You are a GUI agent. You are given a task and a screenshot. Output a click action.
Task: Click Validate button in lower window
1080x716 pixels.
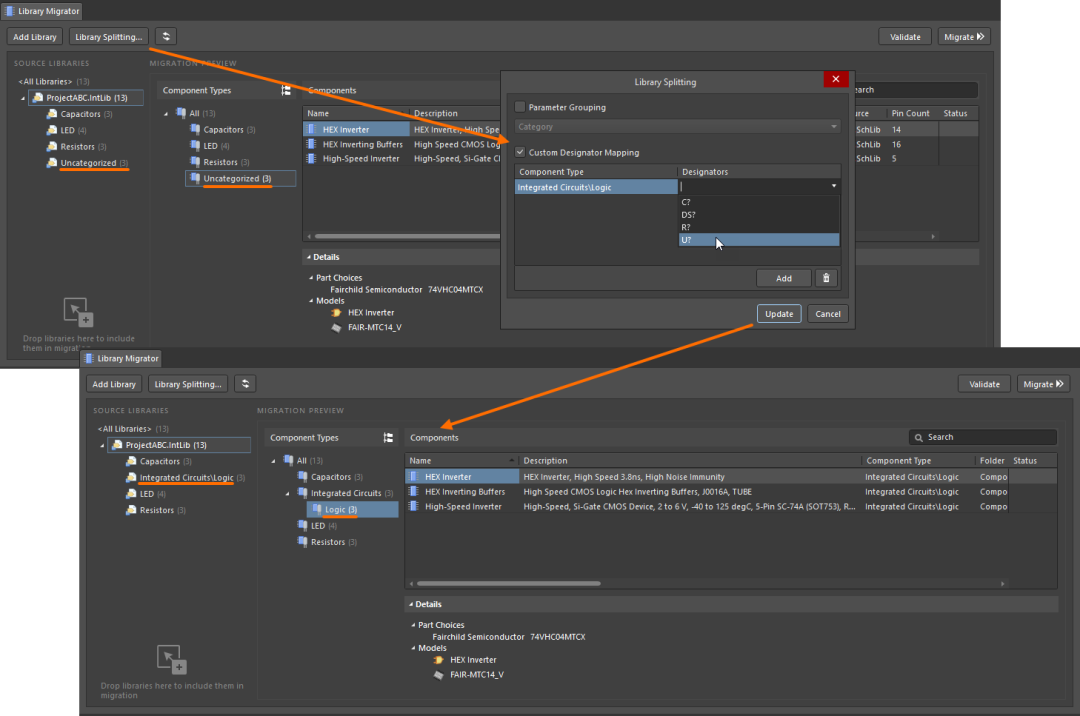(x=984, y=384)
